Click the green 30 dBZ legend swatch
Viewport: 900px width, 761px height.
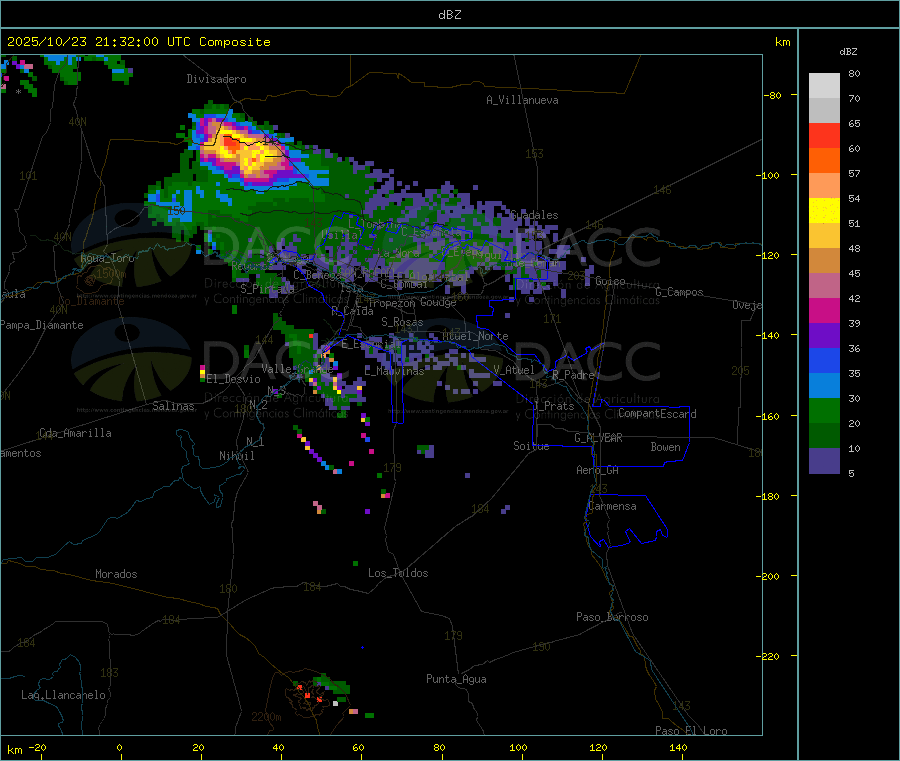click(824, 410)
